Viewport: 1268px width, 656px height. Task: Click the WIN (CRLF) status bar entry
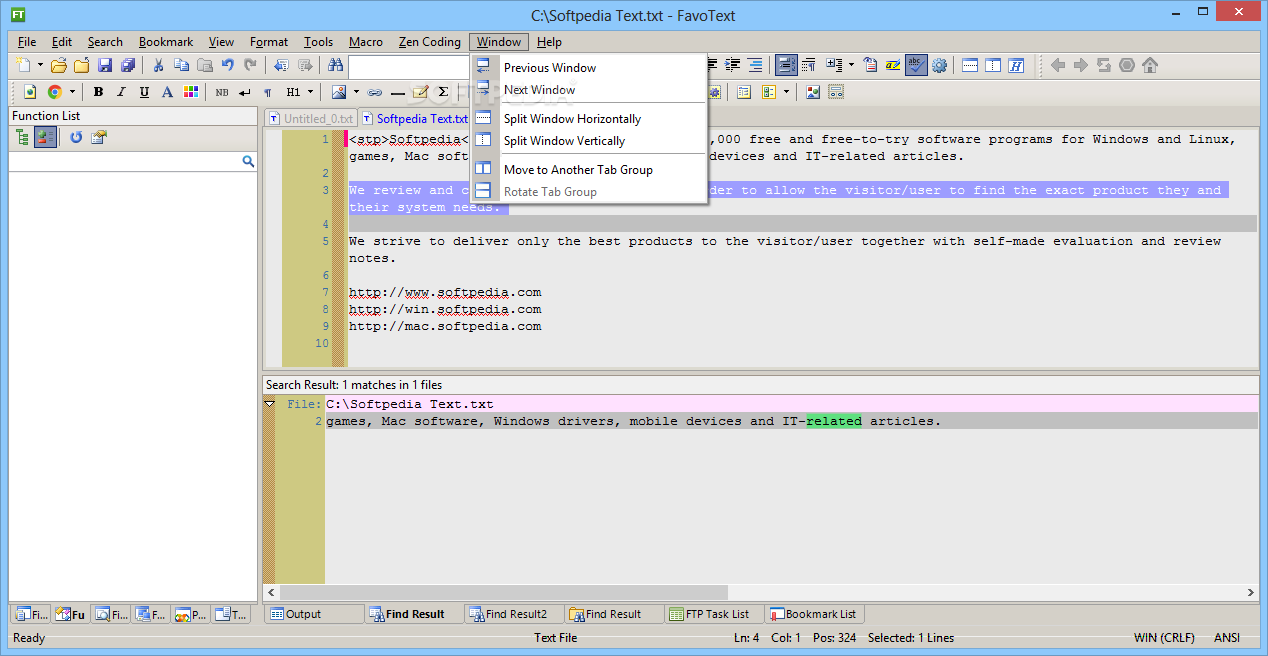click(x=1165, y=638)
